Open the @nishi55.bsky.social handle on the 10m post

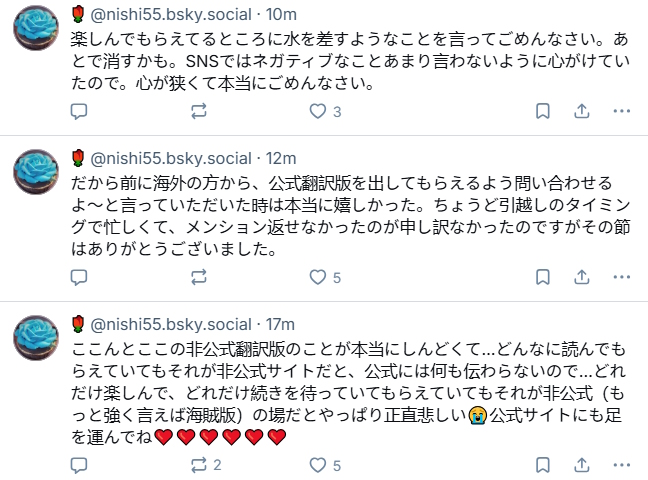[x=171, y=14]
